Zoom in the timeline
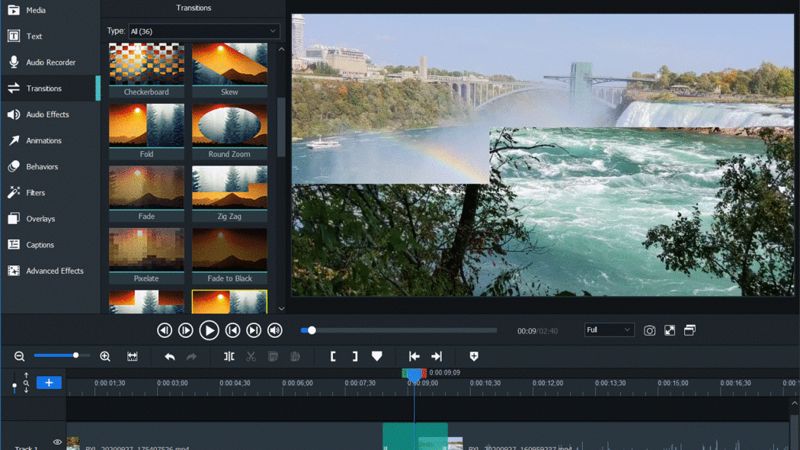The width and height of the screenshot is (800, 450). tap(105, 356)
